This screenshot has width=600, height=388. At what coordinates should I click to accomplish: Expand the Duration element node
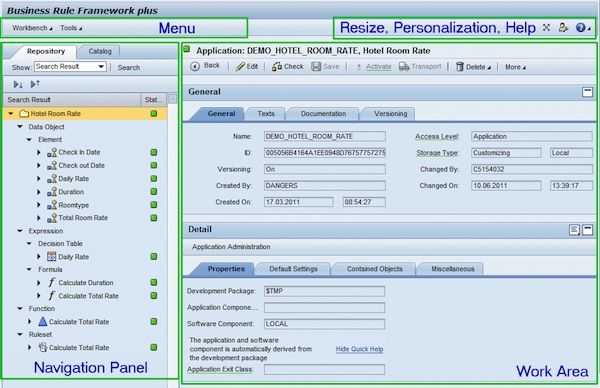point(39,192)
